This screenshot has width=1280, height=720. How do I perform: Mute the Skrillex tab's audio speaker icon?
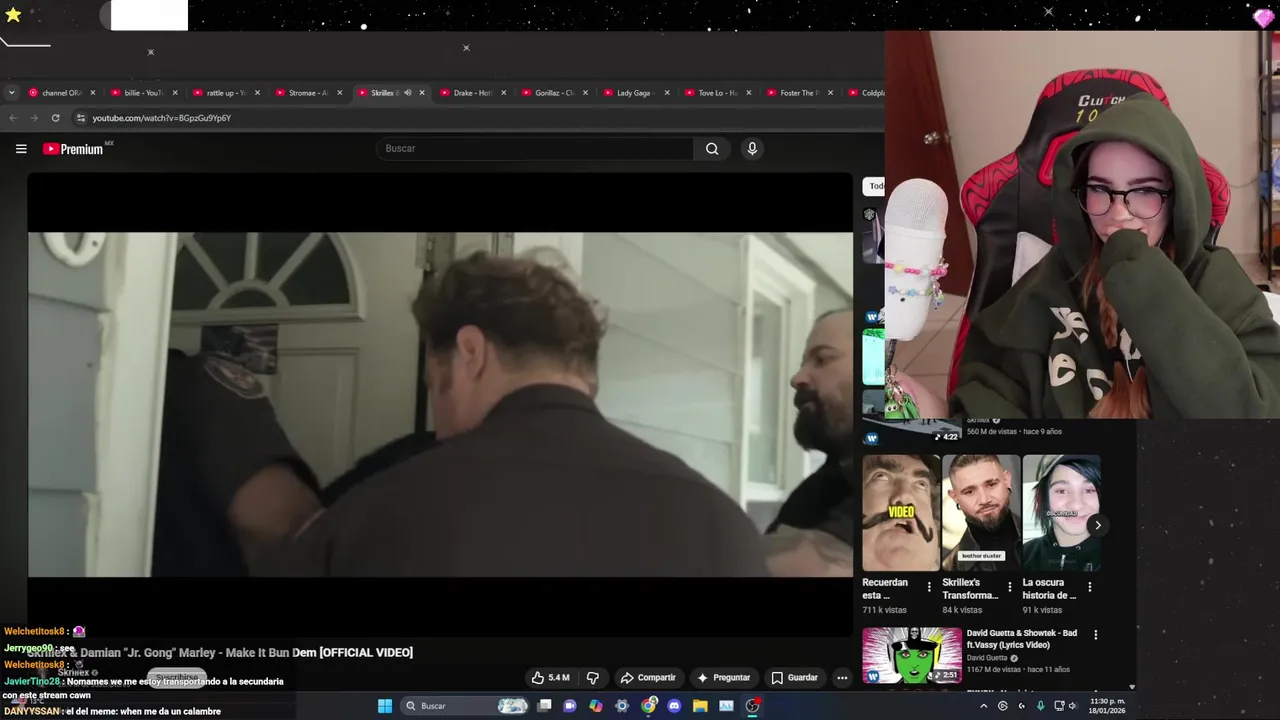pos(408,93)
